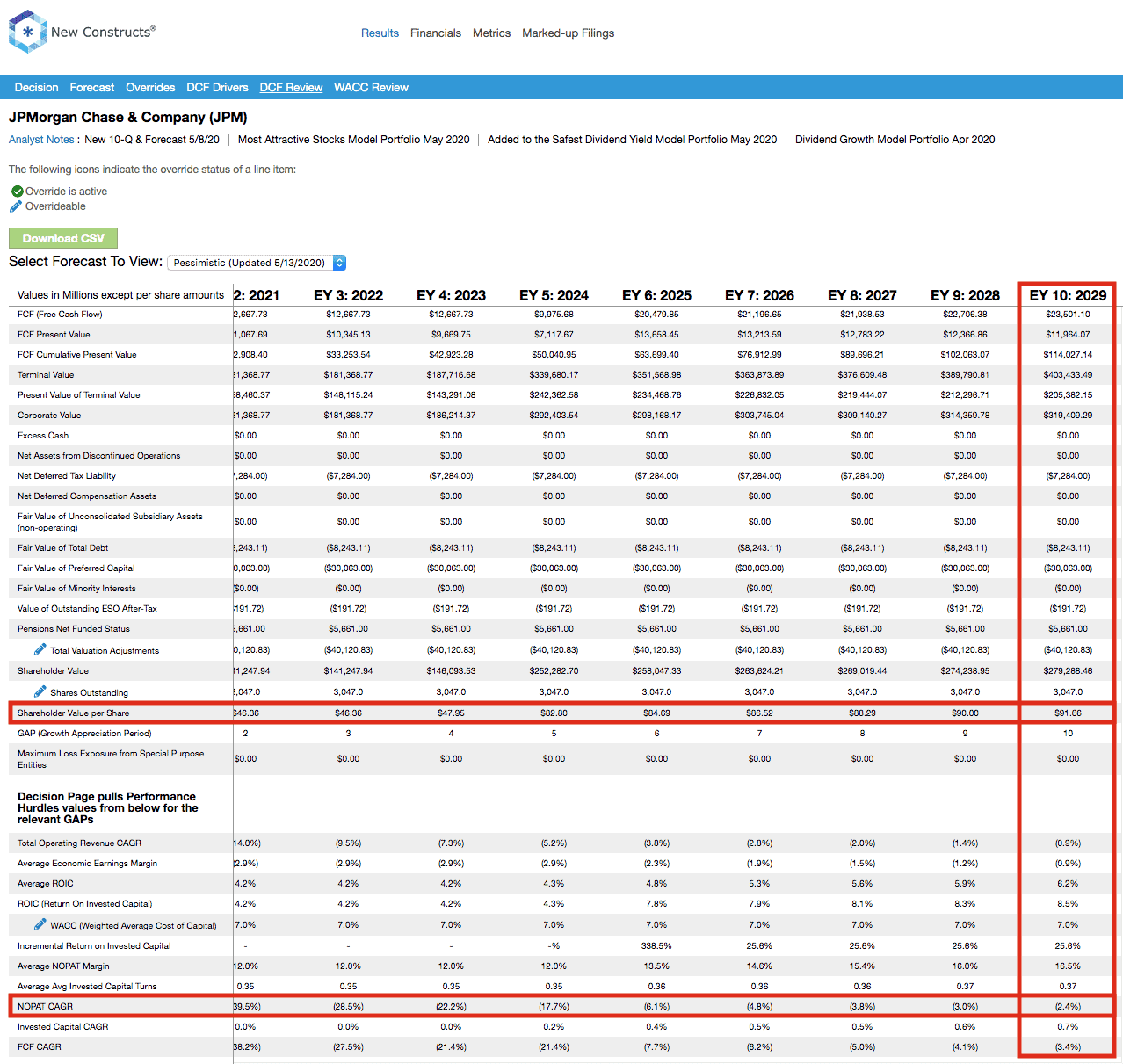Select the Decision sub-tab
1123x1064 pixels.
pos(37,88)
